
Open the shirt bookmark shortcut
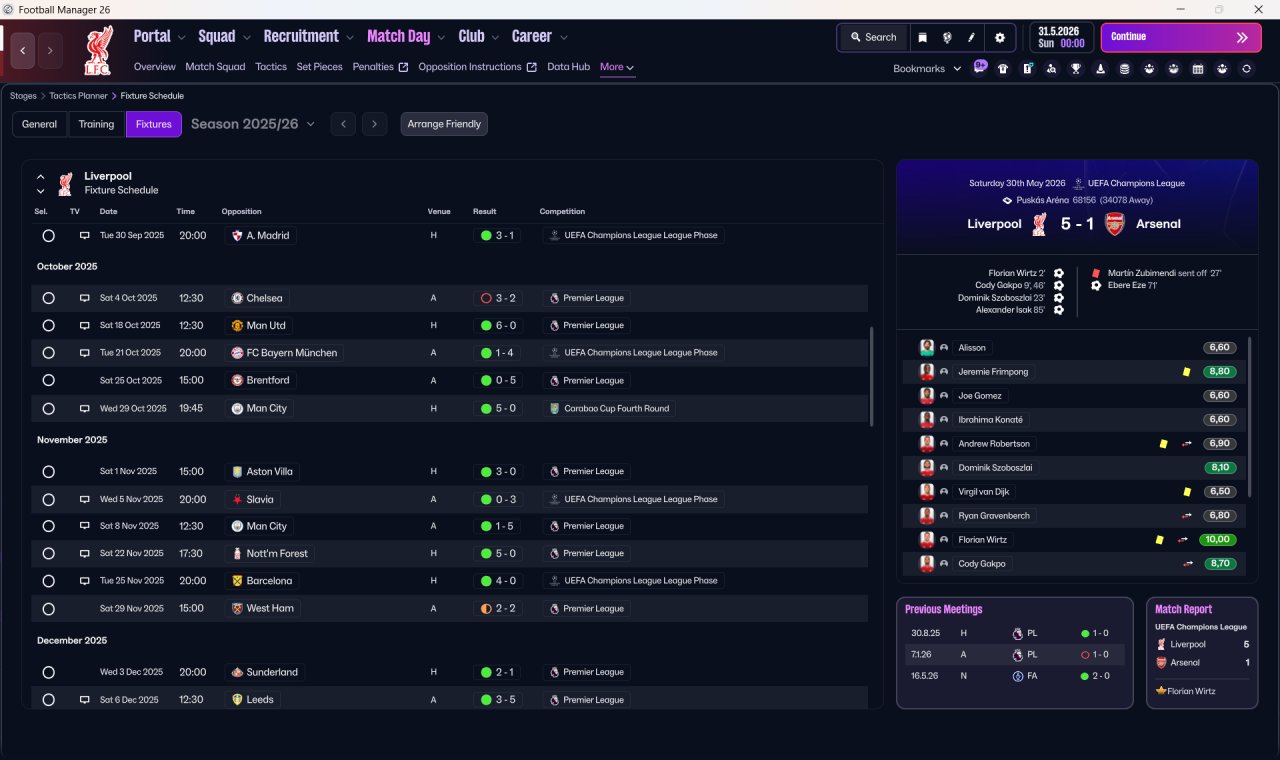point(1003,69)
